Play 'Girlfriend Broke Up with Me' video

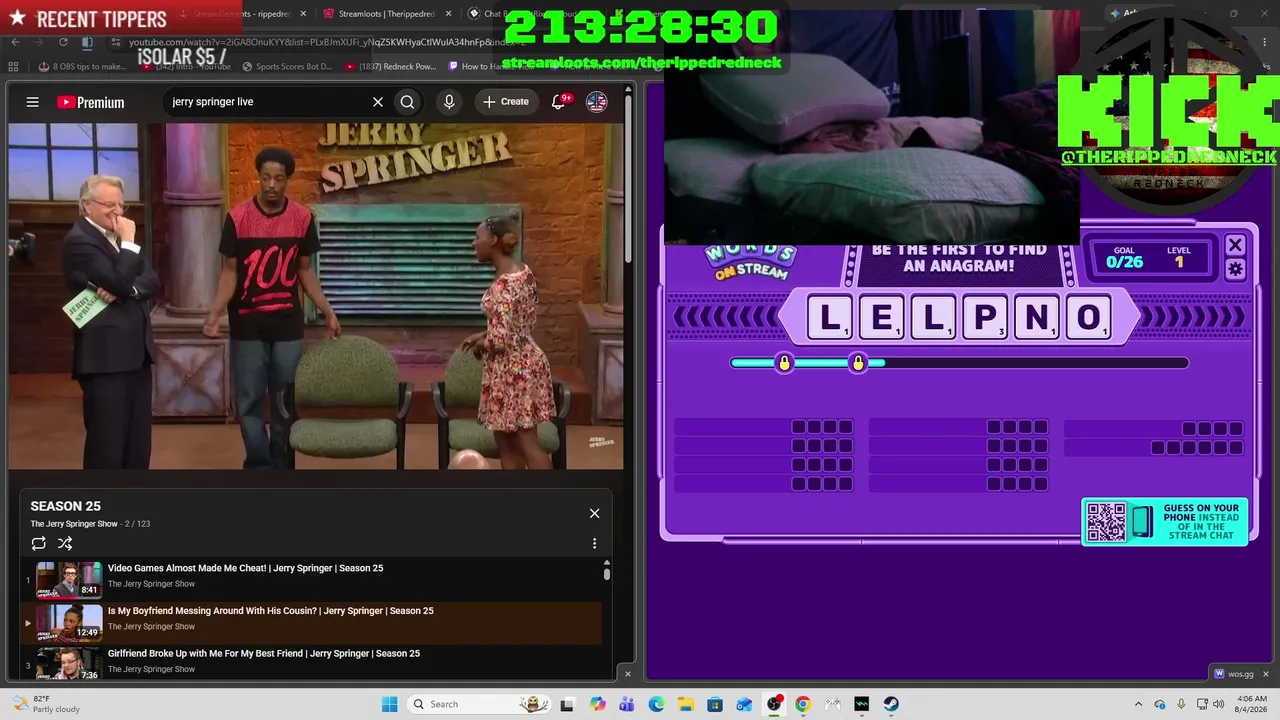264,653
